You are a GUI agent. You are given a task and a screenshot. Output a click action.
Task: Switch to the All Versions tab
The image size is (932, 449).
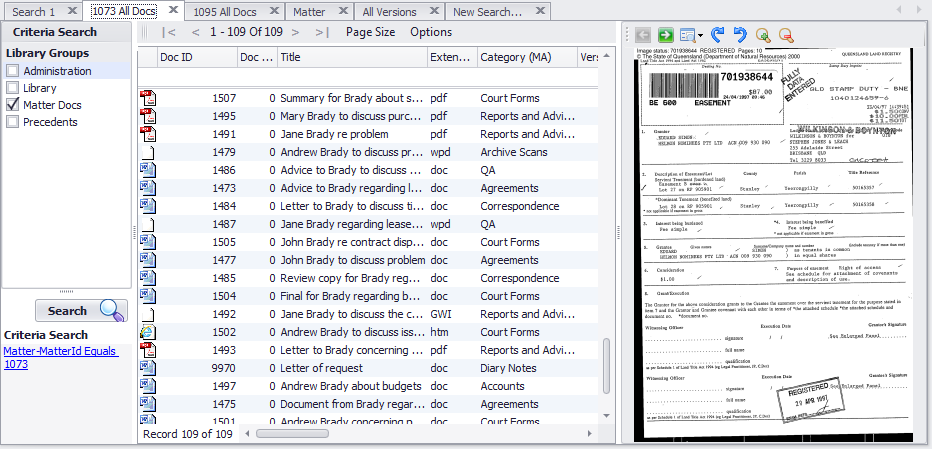coord(389,12)
